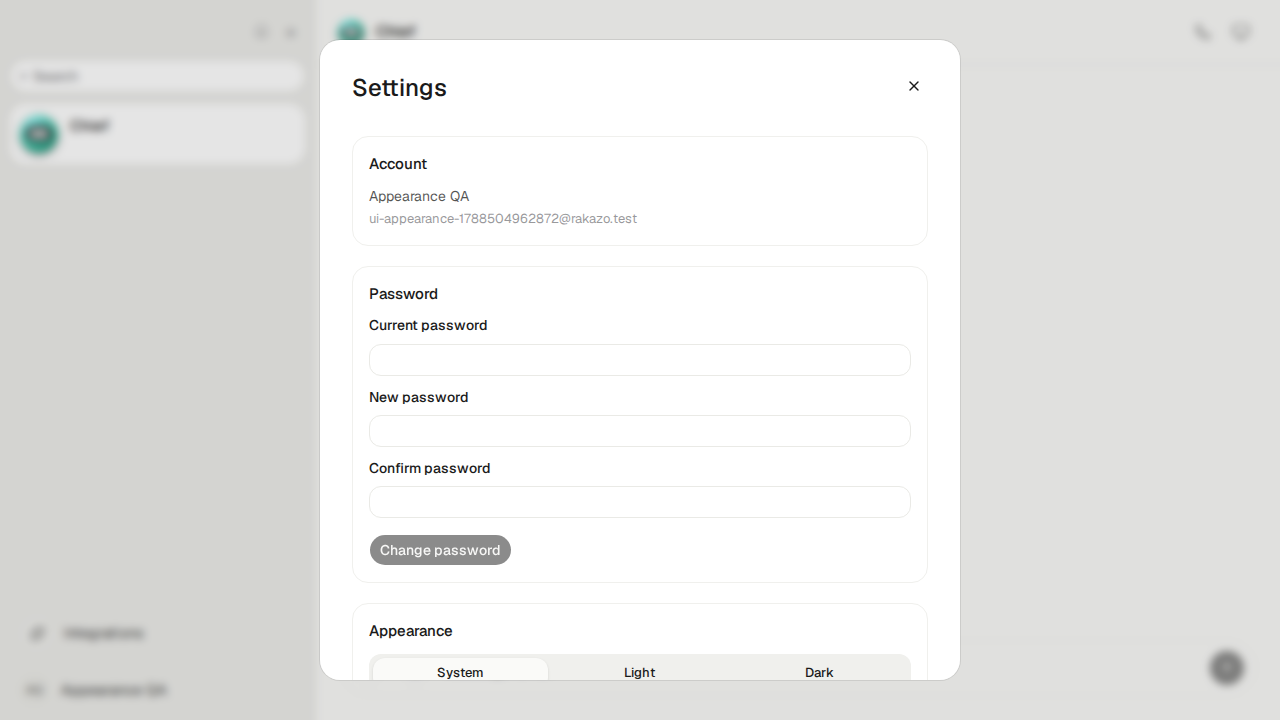The image size is (1280, 720).
Task: Click the rightmost icon in the chat header
Action: click(x=1241, y=32)
